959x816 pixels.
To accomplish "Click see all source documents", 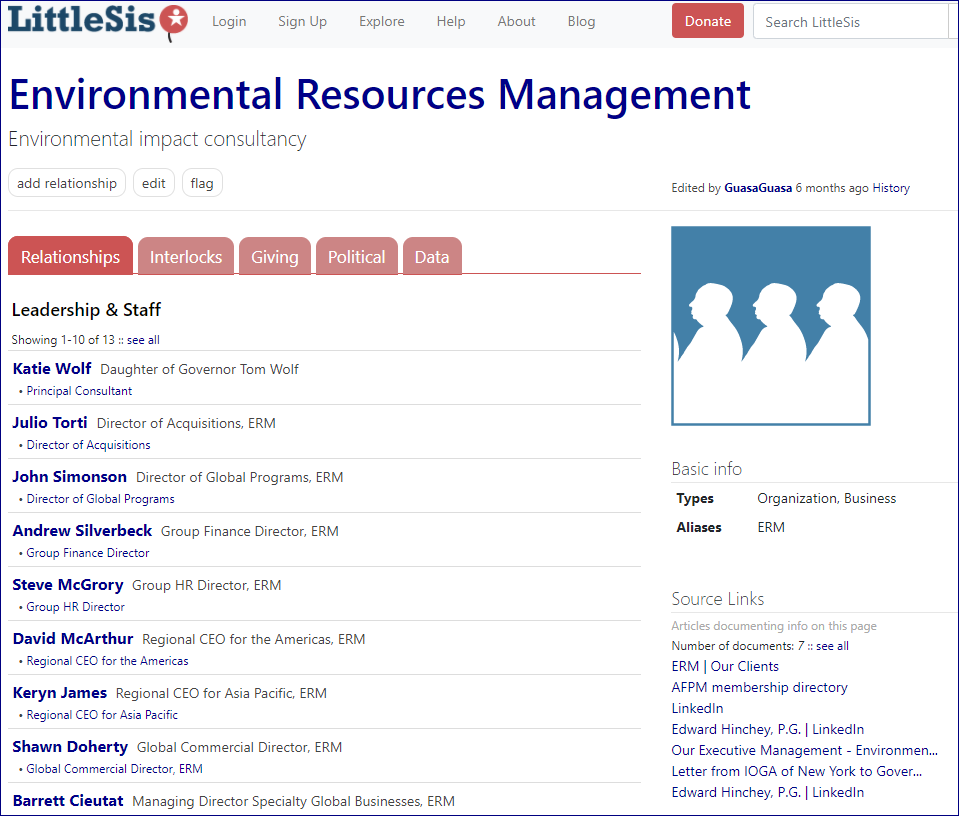I will click(x=832, y=646).
